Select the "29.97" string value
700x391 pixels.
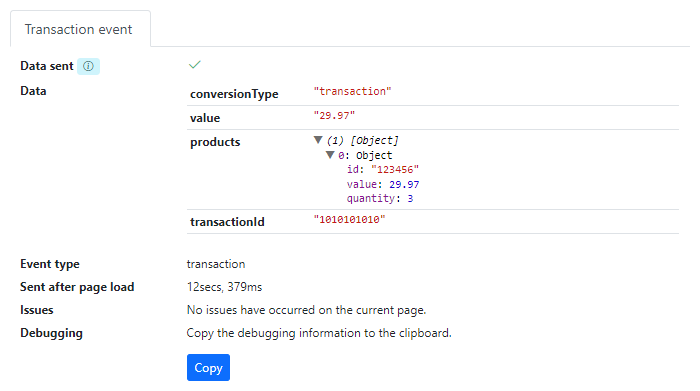coord(334,116)
